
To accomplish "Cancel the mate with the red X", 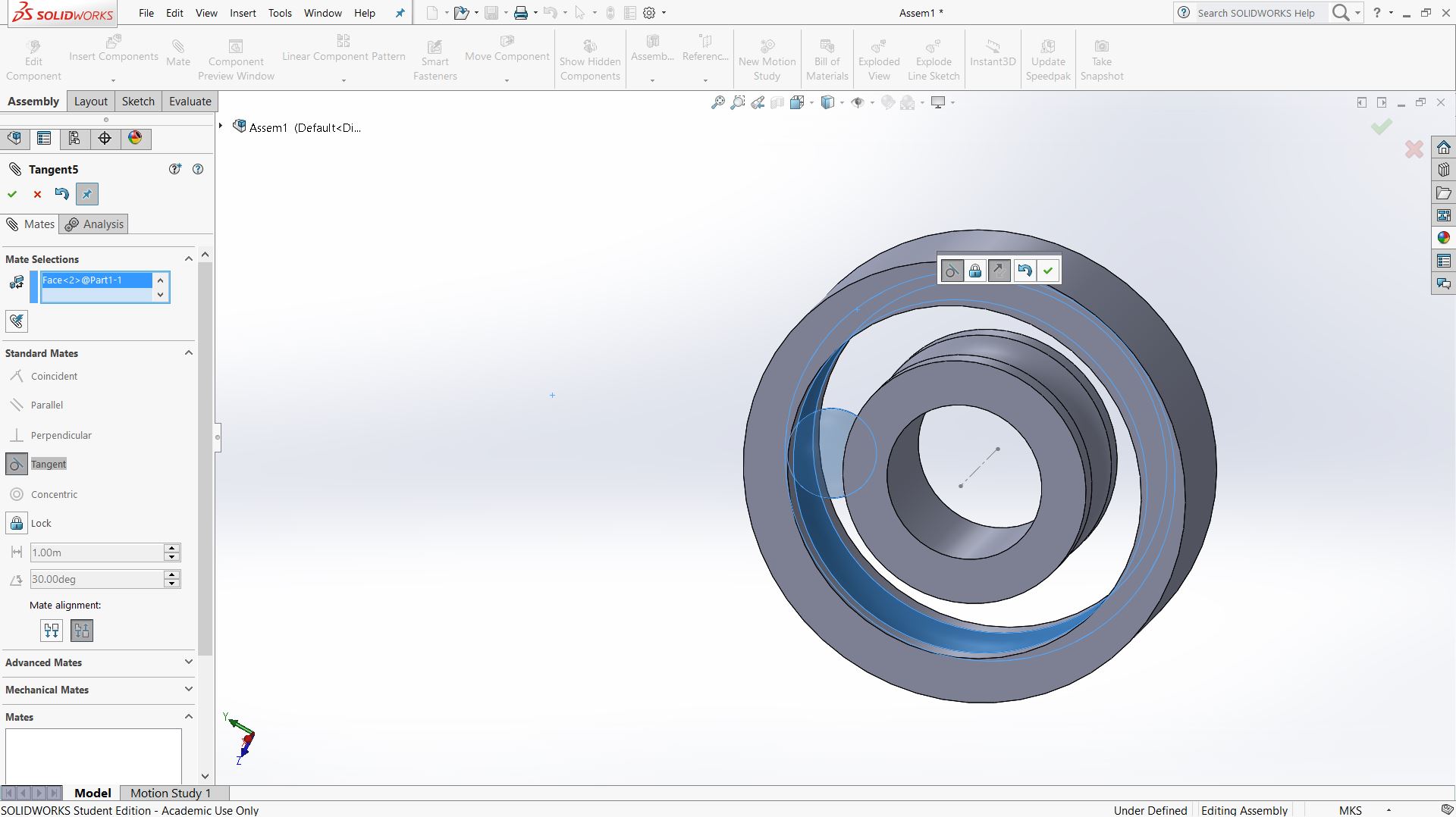I will 37,195.
